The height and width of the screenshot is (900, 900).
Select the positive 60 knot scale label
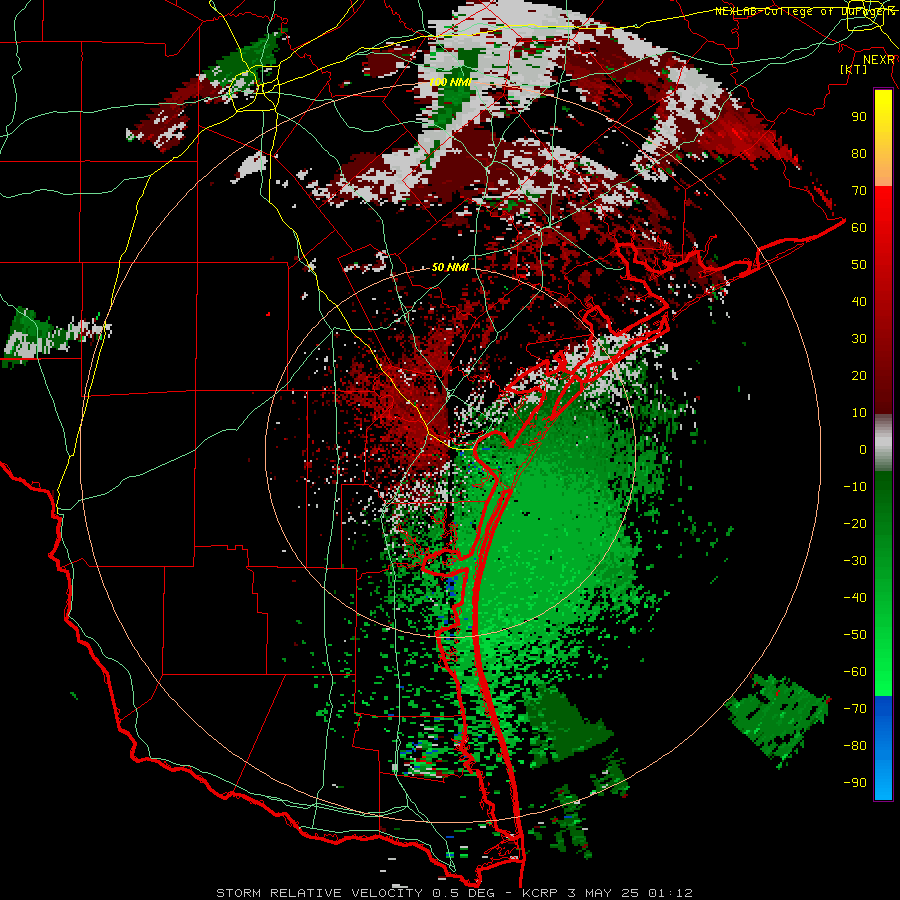859,227
